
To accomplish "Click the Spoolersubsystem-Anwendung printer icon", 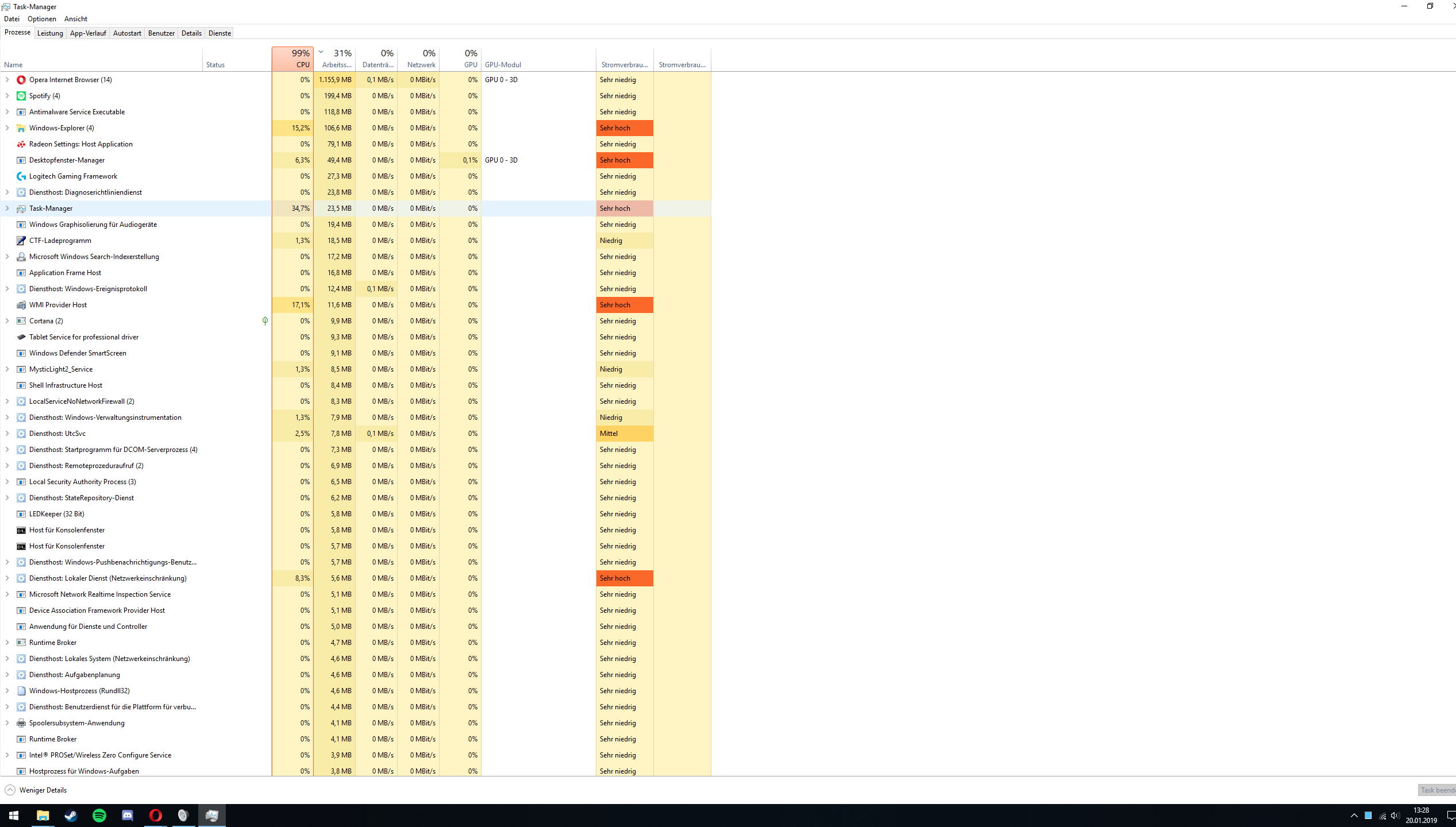I will pos(21,723).
